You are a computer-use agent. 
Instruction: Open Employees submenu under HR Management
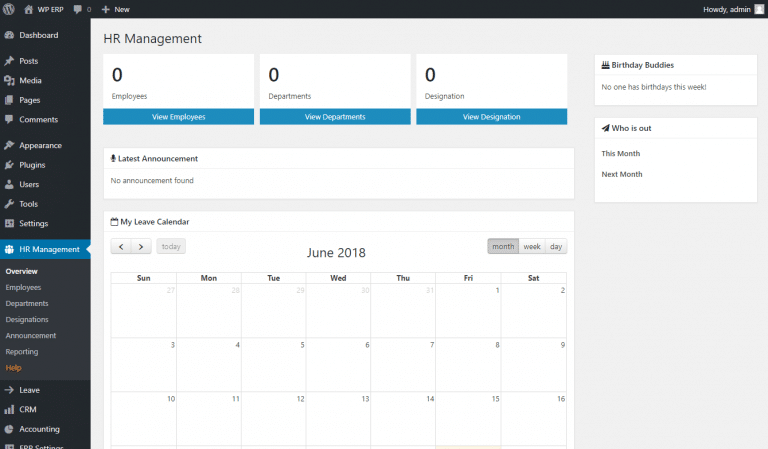click(23, 287)
